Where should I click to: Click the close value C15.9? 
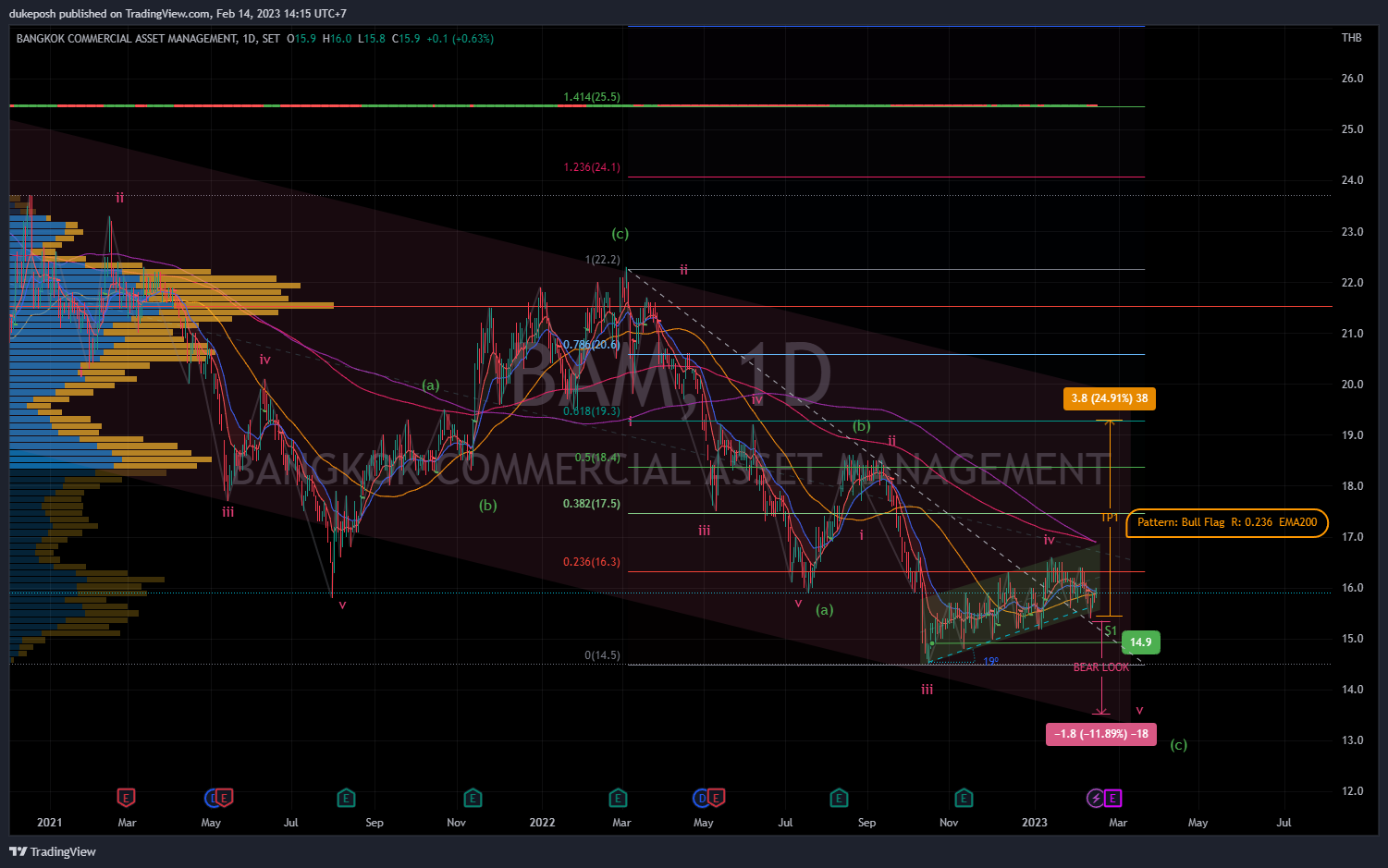pyautogui.click(x=406, y=39)
